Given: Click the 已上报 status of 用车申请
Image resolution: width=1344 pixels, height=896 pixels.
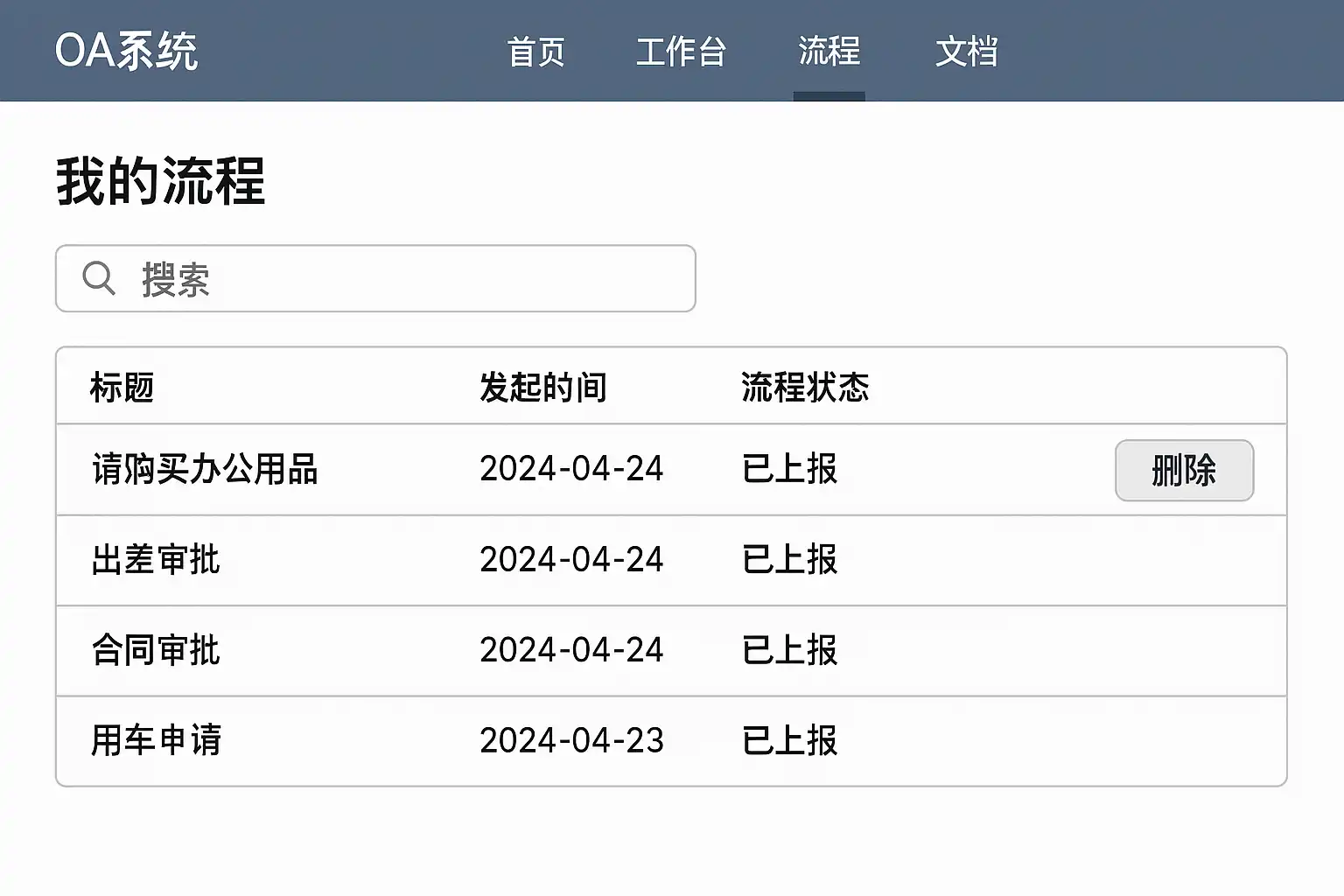Looking at the screenshot, I should (x=789, y=740).
